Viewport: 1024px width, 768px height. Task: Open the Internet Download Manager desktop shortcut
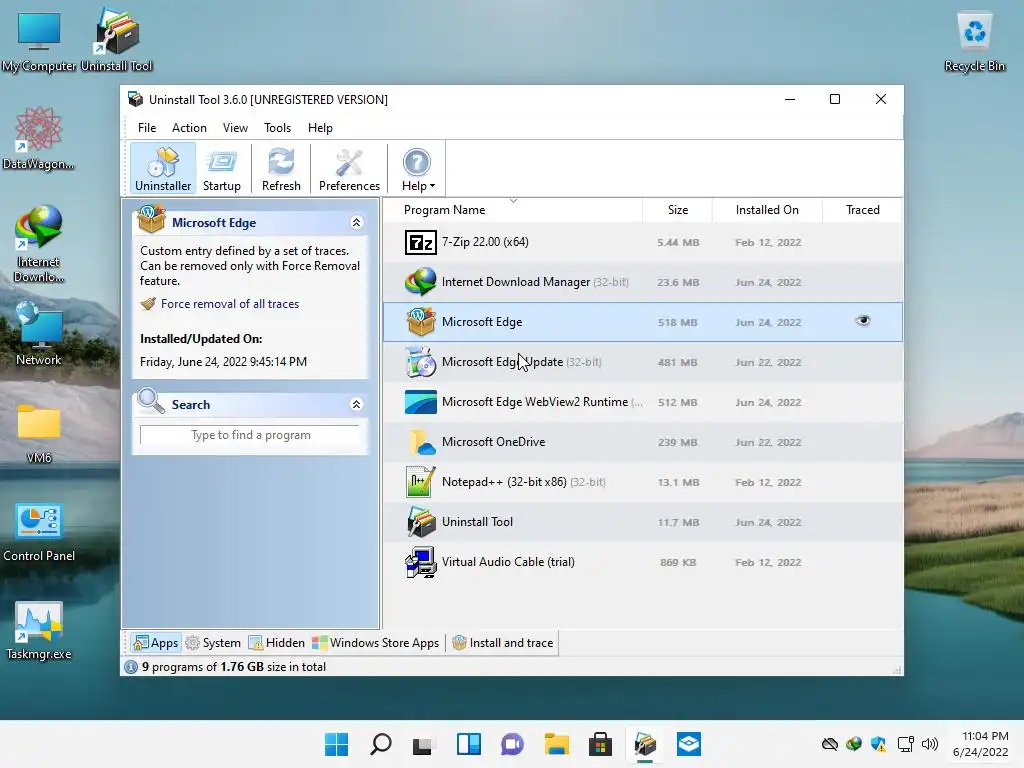(39, 244)
